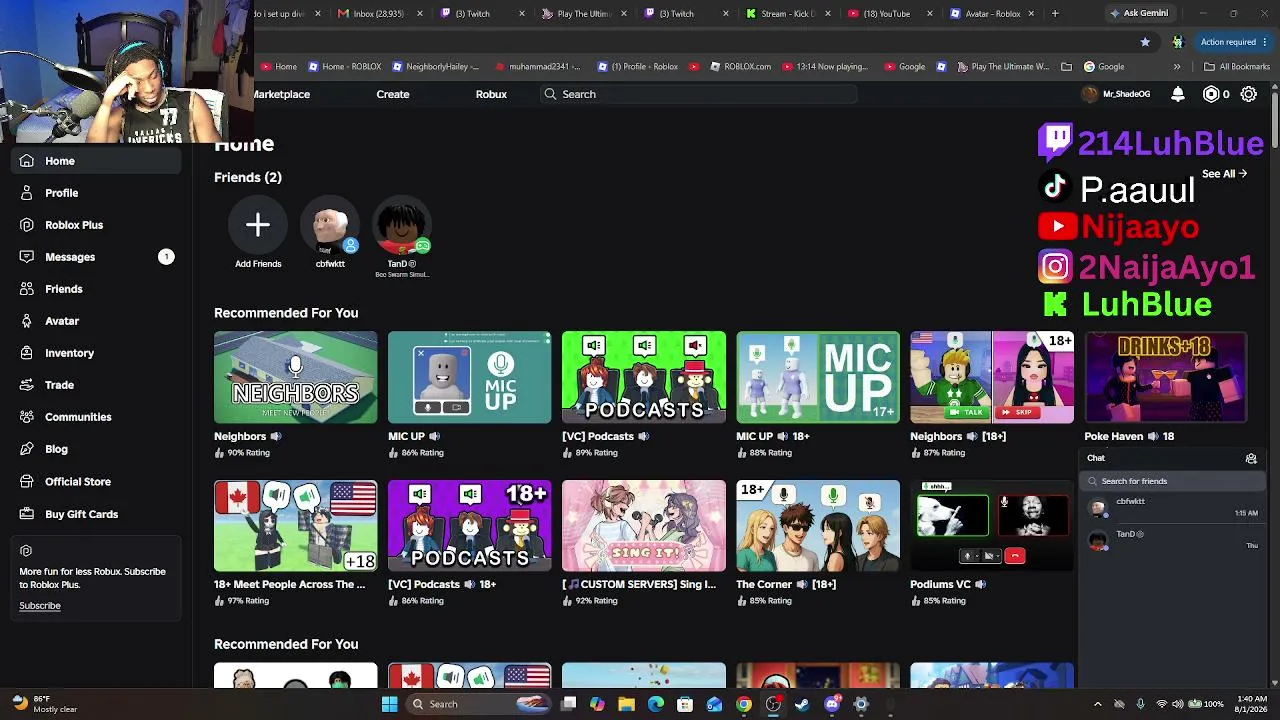Screen dimensions: 1280x720
Task: Open the Sing It custom servers thumbnail
Action: click(644, 526)
